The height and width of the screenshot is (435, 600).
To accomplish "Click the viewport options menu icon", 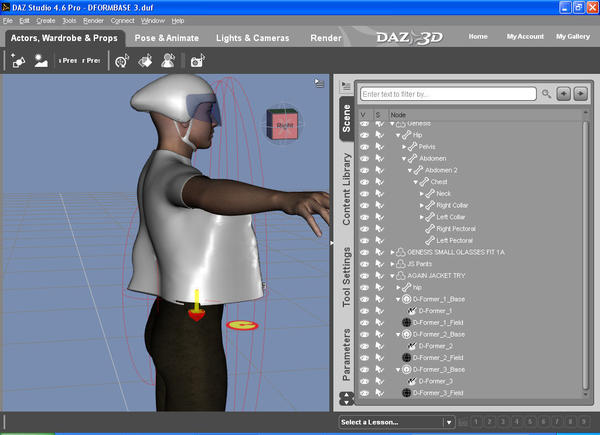I will [x=319, y=83].
